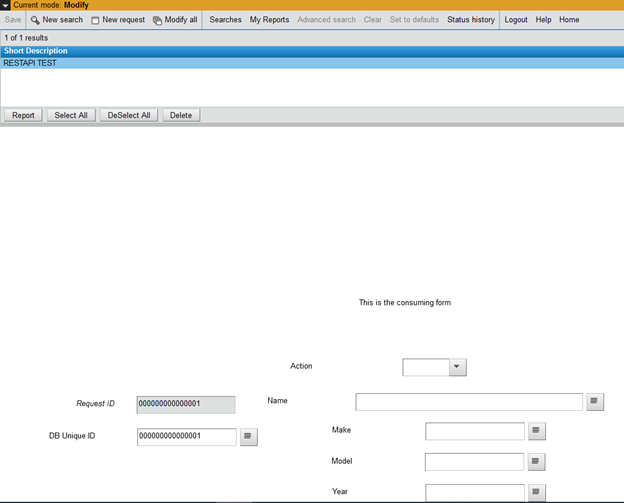Click the editor icon next to DB Unique ID

pyautogui.click(x=249, y=437)
